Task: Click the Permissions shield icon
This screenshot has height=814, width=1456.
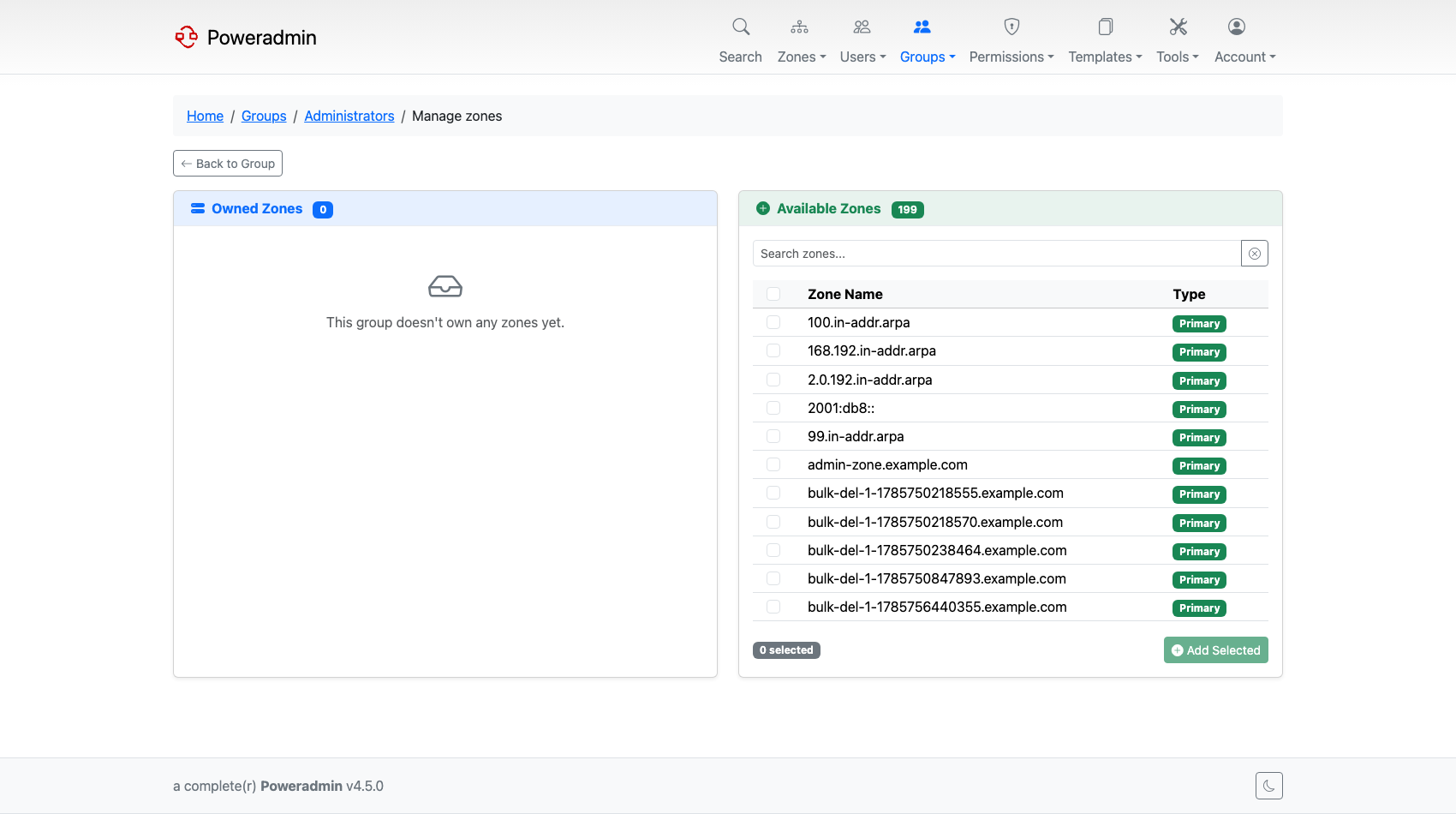Action: pos(1011,27)
